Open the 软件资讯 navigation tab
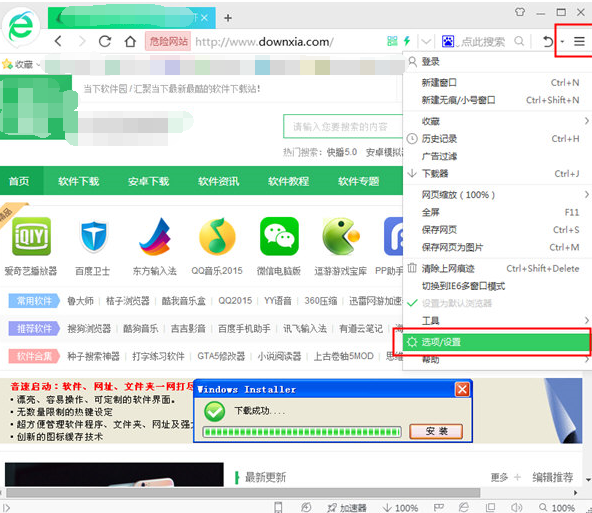Image resolution: width=592 pixels, height=513 pixels. pos(219,181)
